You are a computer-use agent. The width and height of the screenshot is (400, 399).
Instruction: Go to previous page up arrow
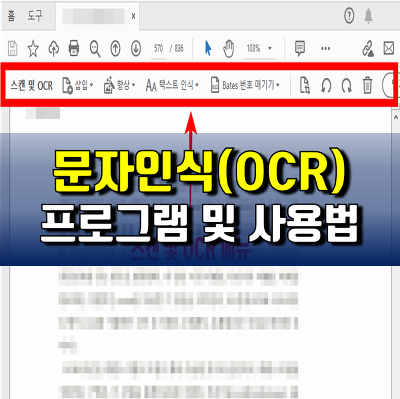click(115, 49)
